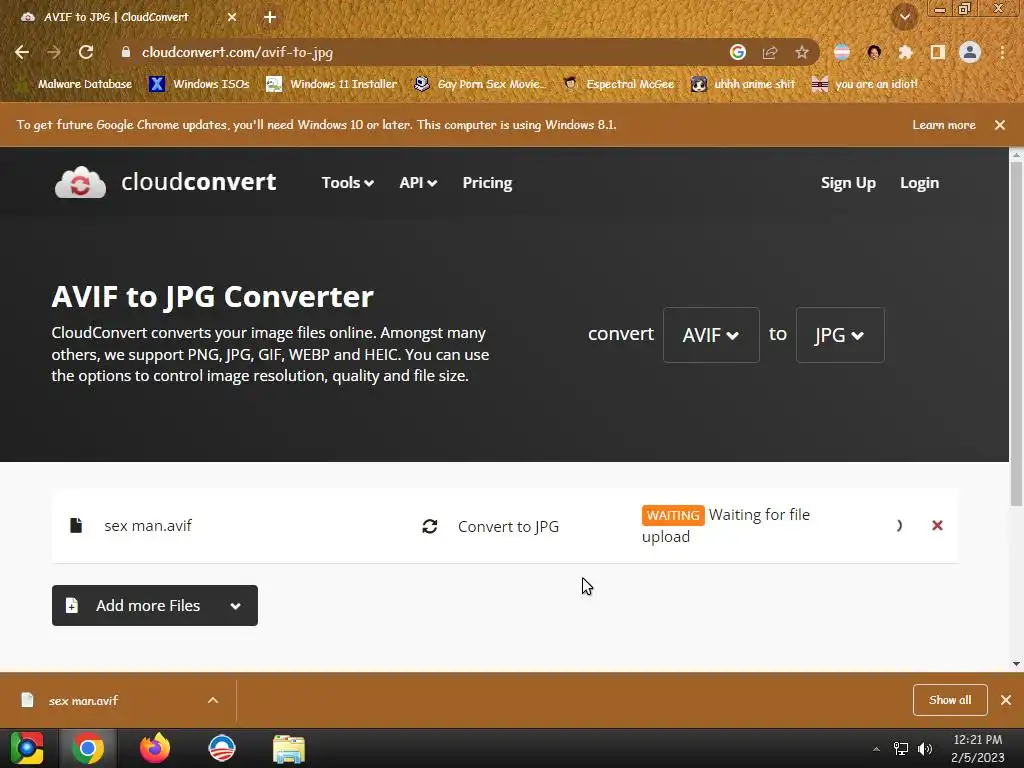Open the Espectral McGee bookmark
The height and width of the screenshot is (768, 1024).
click(x=618, y=84)
